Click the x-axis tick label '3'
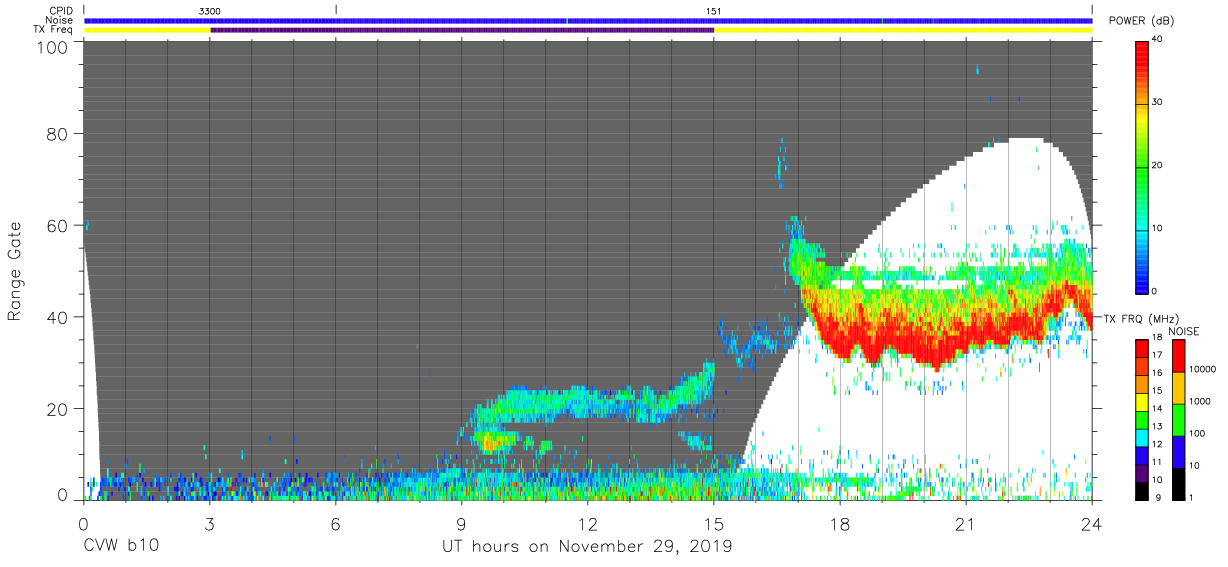 click(210, 524)
